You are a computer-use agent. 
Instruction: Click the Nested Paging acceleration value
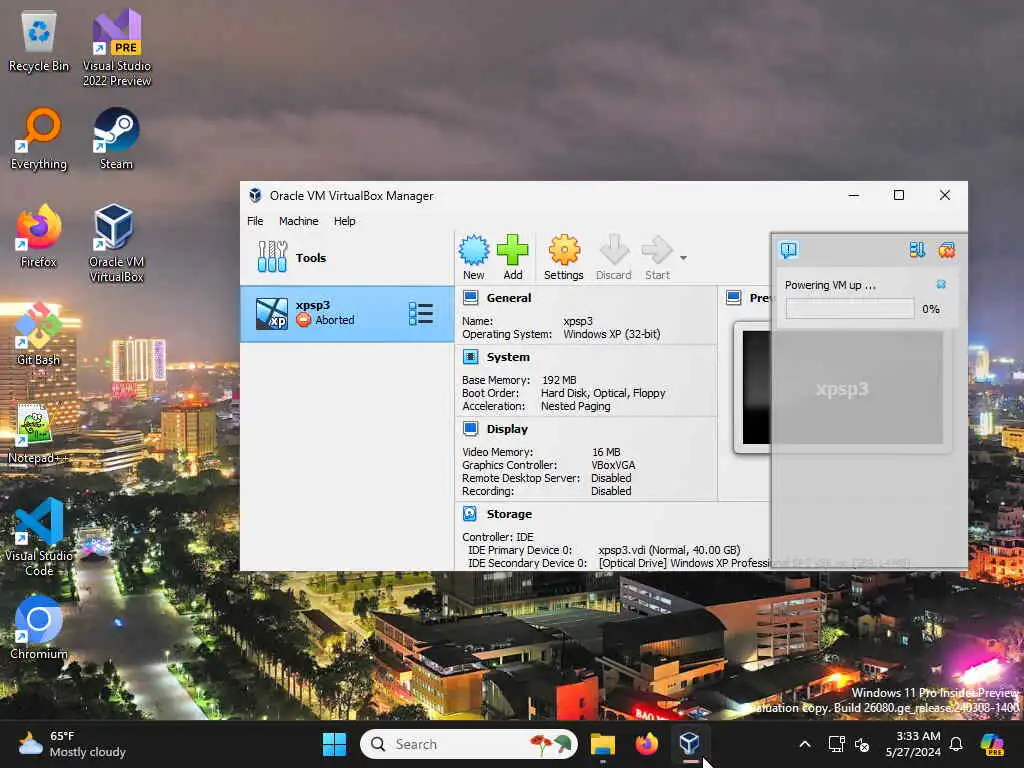click(x=575, y=406)
